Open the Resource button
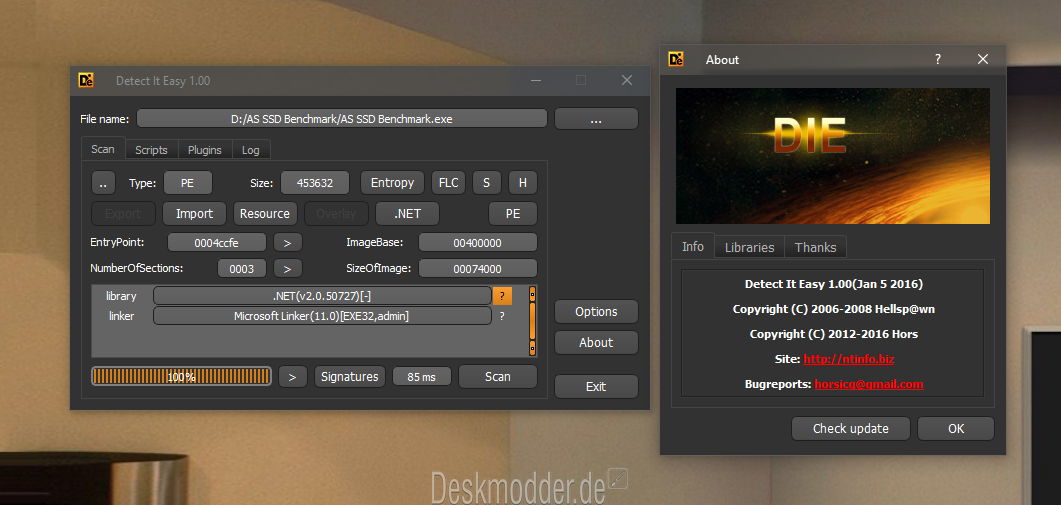Viewport: 1061px width, 505px height. pyautogui.click(x=265, y=213)
